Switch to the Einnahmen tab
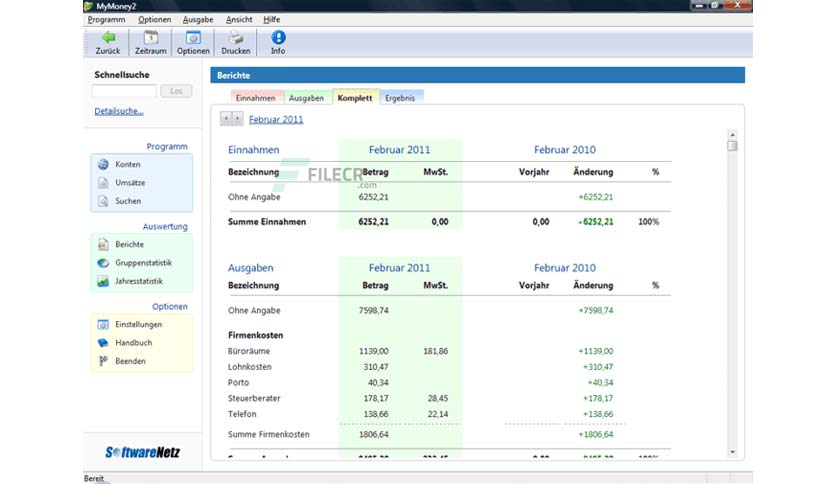Screen dimensions: 836x484 [x=256, y=98]
